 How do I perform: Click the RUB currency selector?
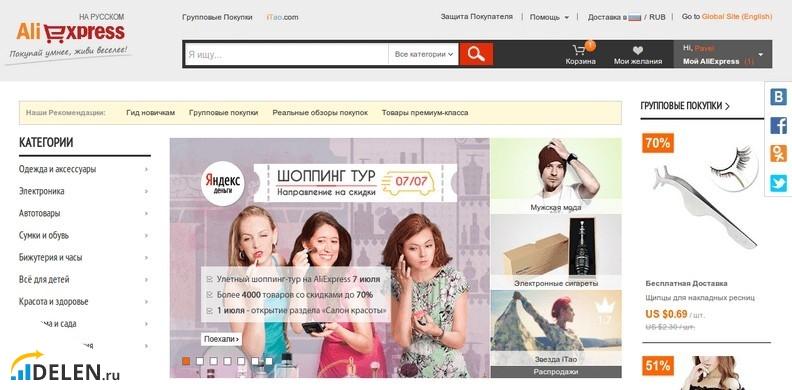click(658, 17)
